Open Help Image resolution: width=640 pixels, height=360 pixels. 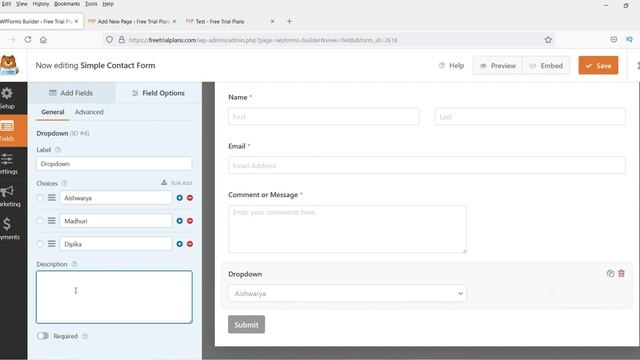pos(451,65)
